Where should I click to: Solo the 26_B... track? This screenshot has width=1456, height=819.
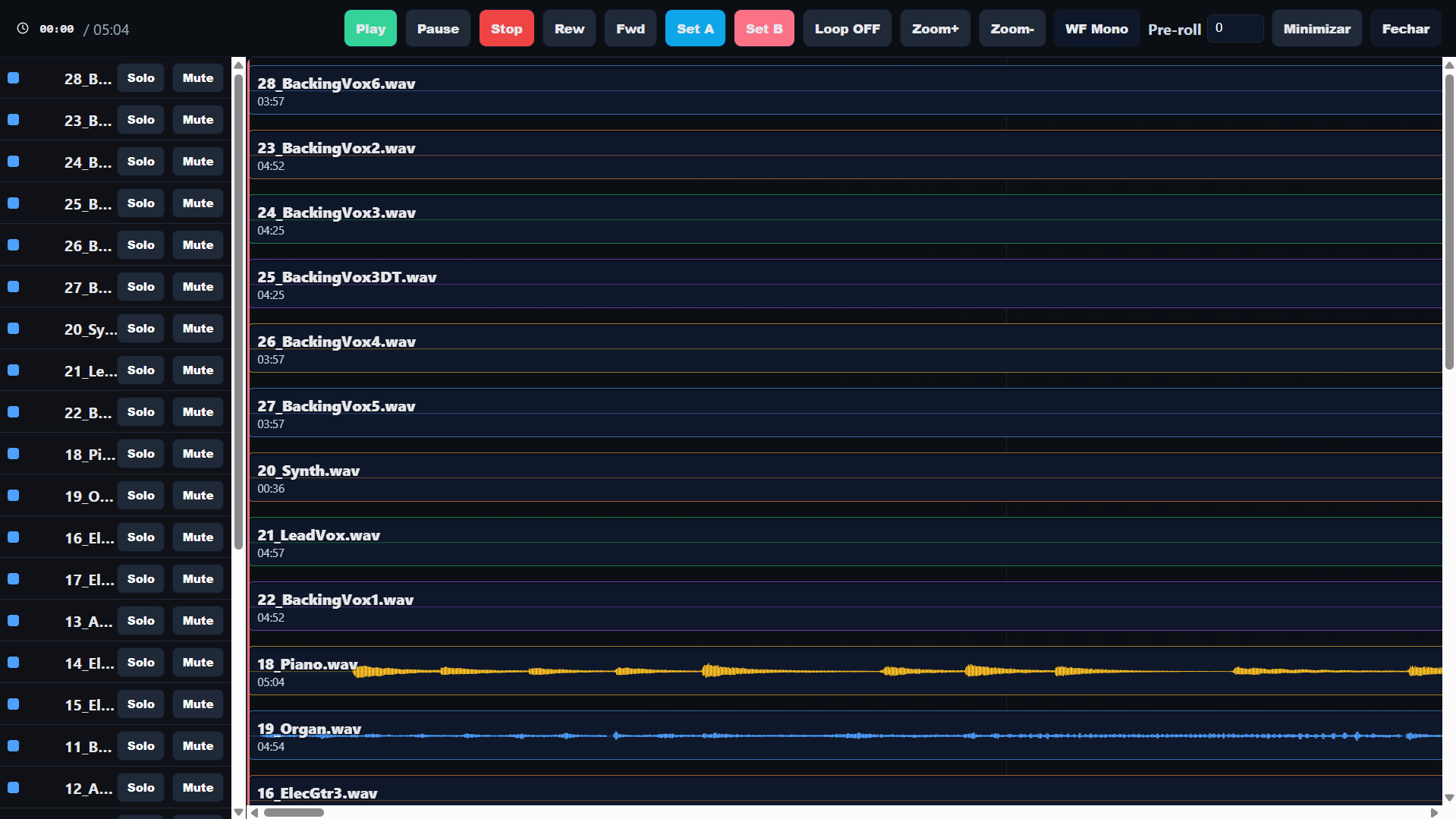[x=141, y=245]
